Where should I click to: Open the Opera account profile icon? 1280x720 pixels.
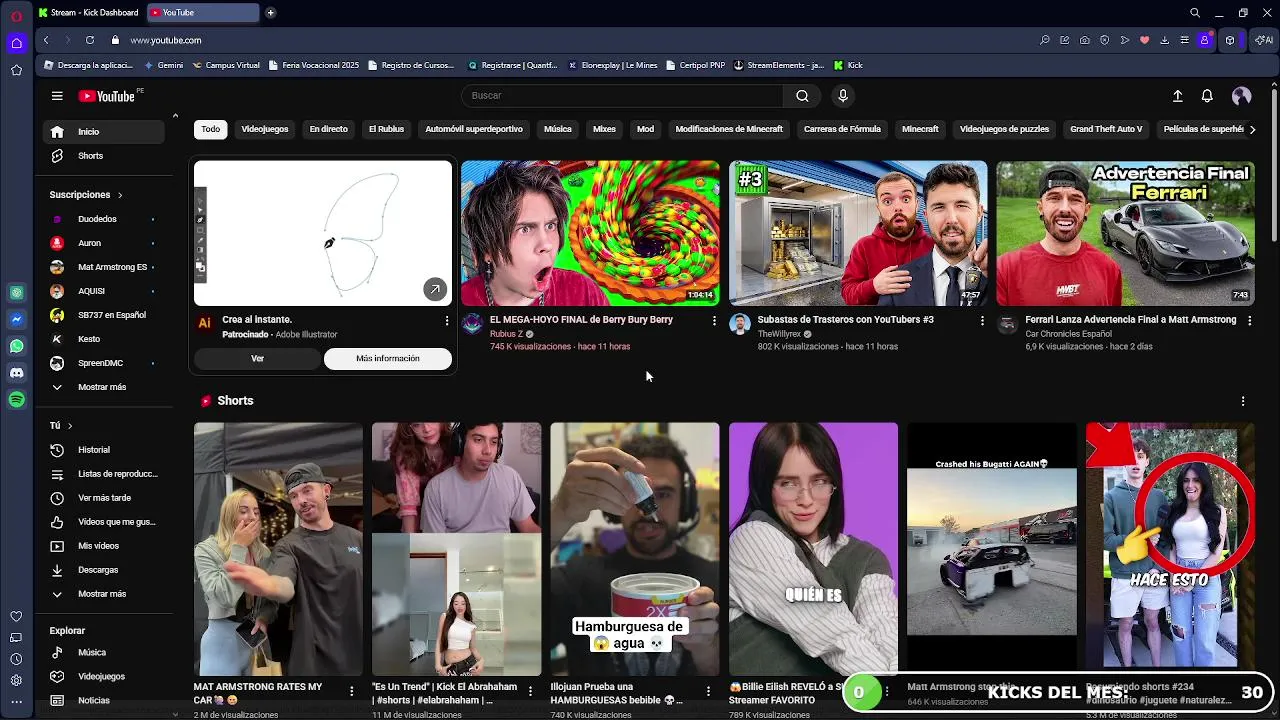click(x=1205, y=40)
